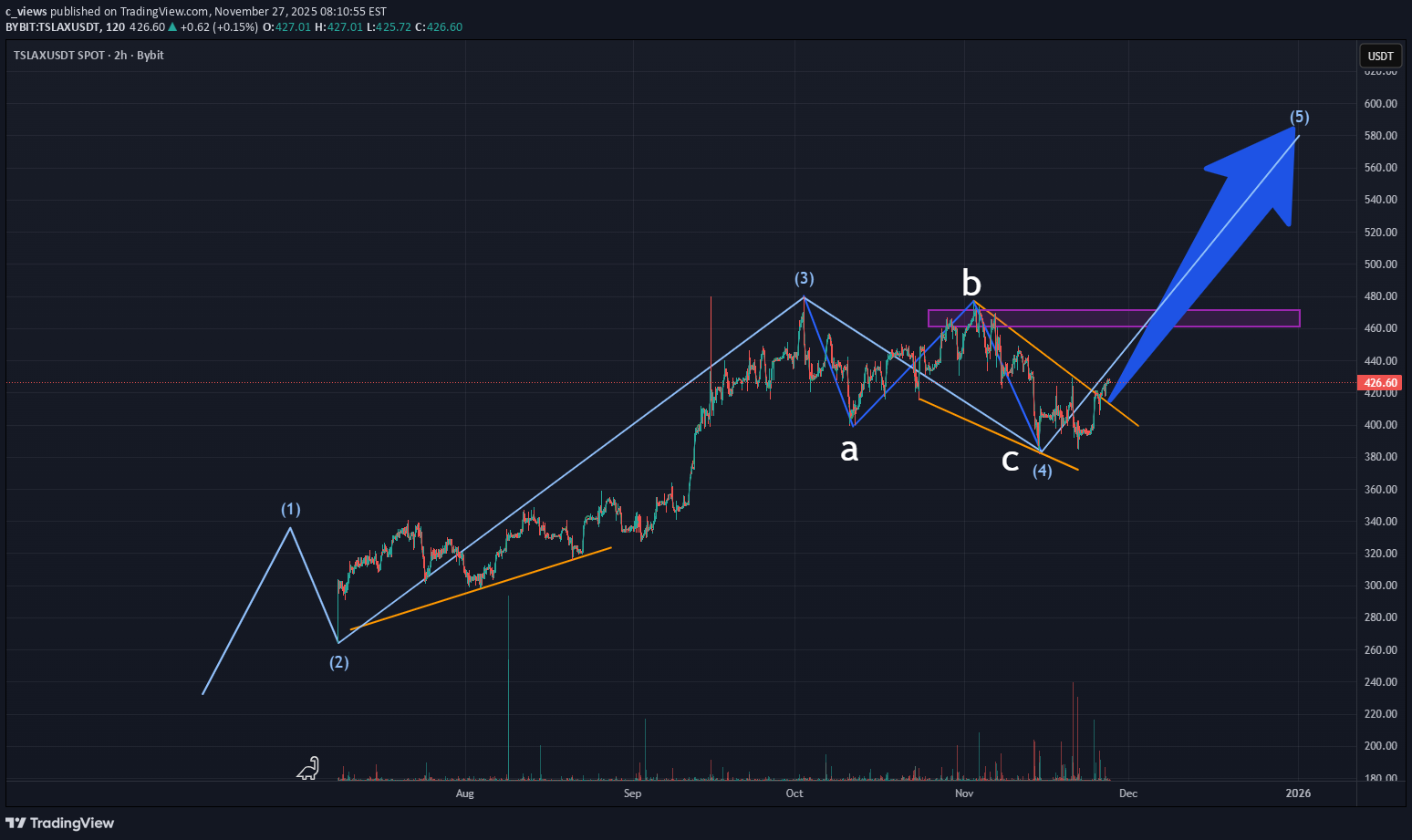Image resolution: width=1412 pixels, height=840 pixels.
Task: Click the wave (5) target label
Action: (x=1299, y=117)
